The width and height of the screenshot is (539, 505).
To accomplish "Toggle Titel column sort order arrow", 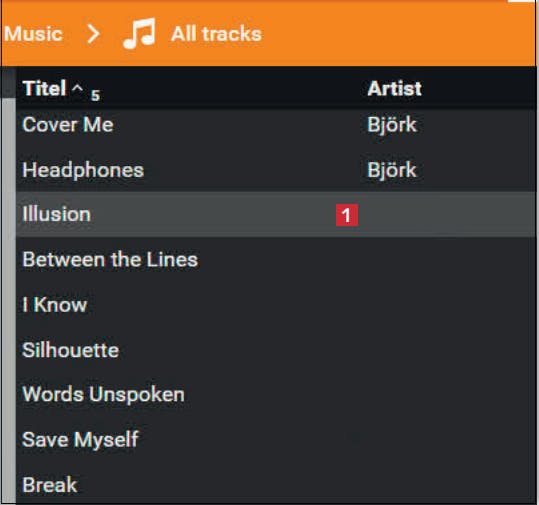I will [77, 88].
